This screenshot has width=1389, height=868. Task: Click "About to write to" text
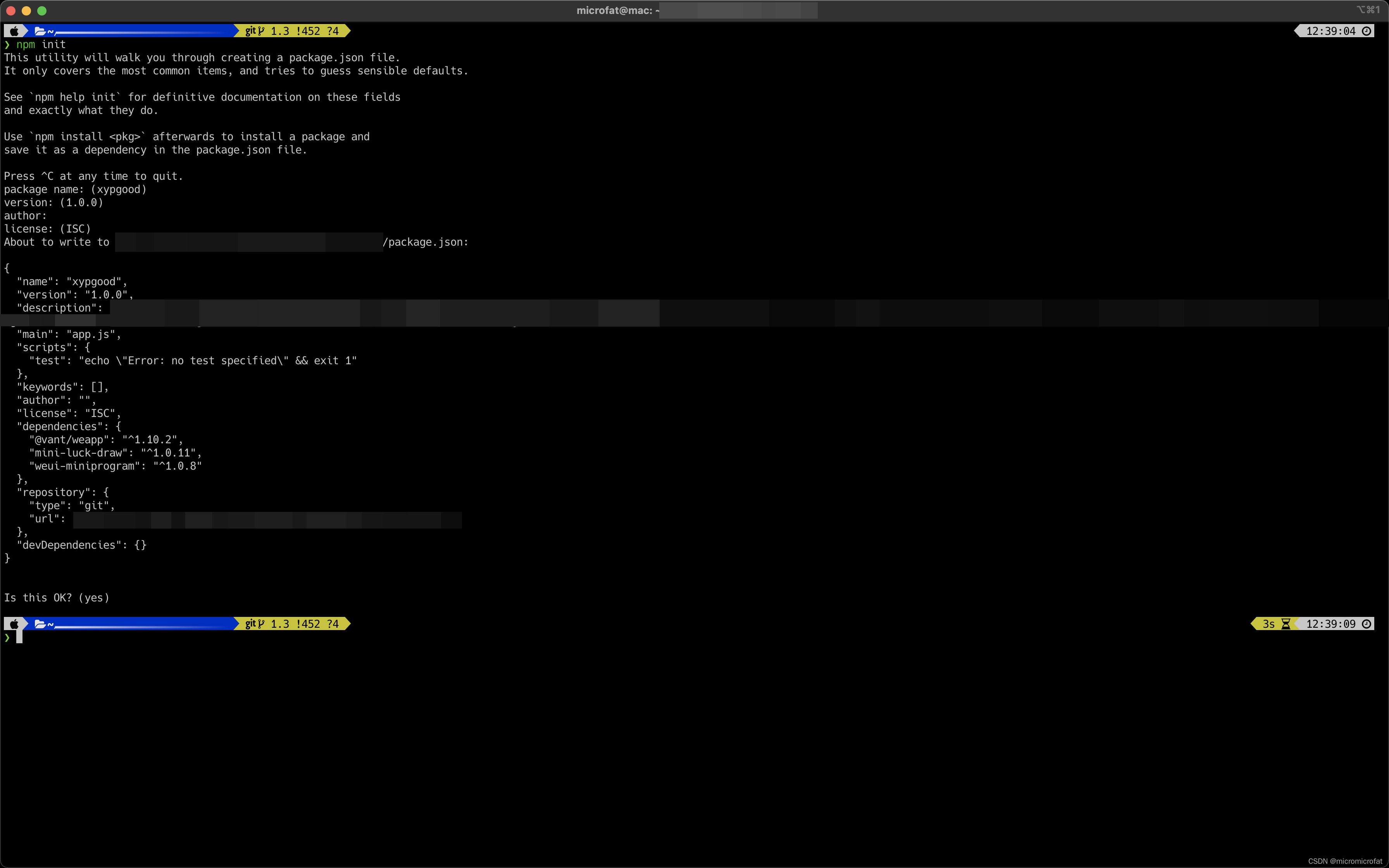(56, 242)
